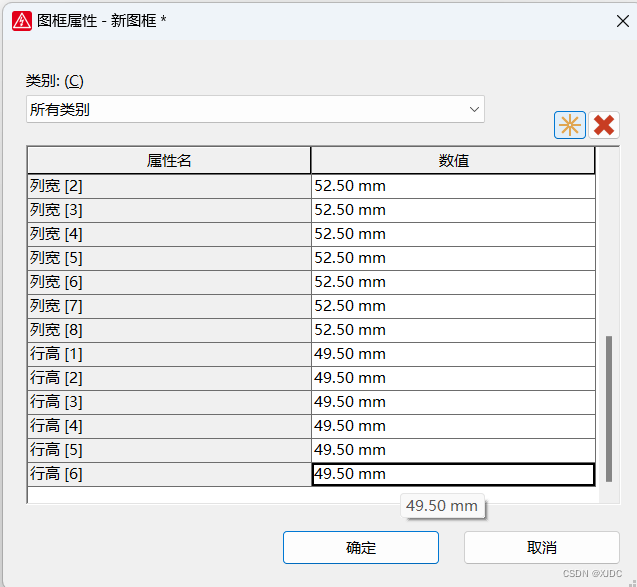Select the 列宽 [5] property row
The image size is (637, 587).
click(169, 258)
